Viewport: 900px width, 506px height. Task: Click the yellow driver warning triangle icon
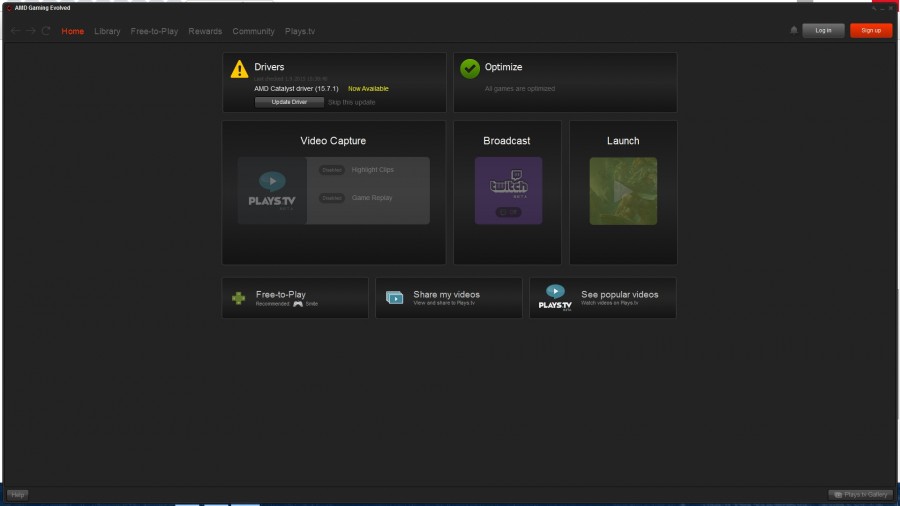(x=239, y=69)
